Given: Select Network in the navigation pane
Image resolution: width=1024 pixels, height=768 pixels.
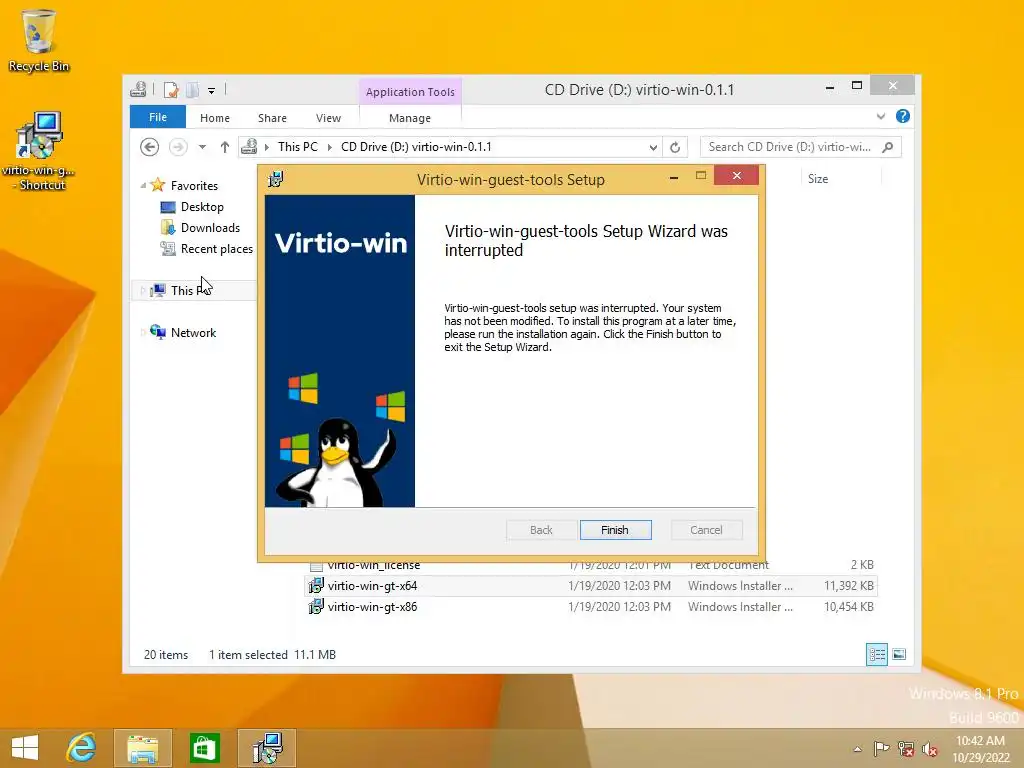Looking at the screenshot, I should tap(193, 332).
